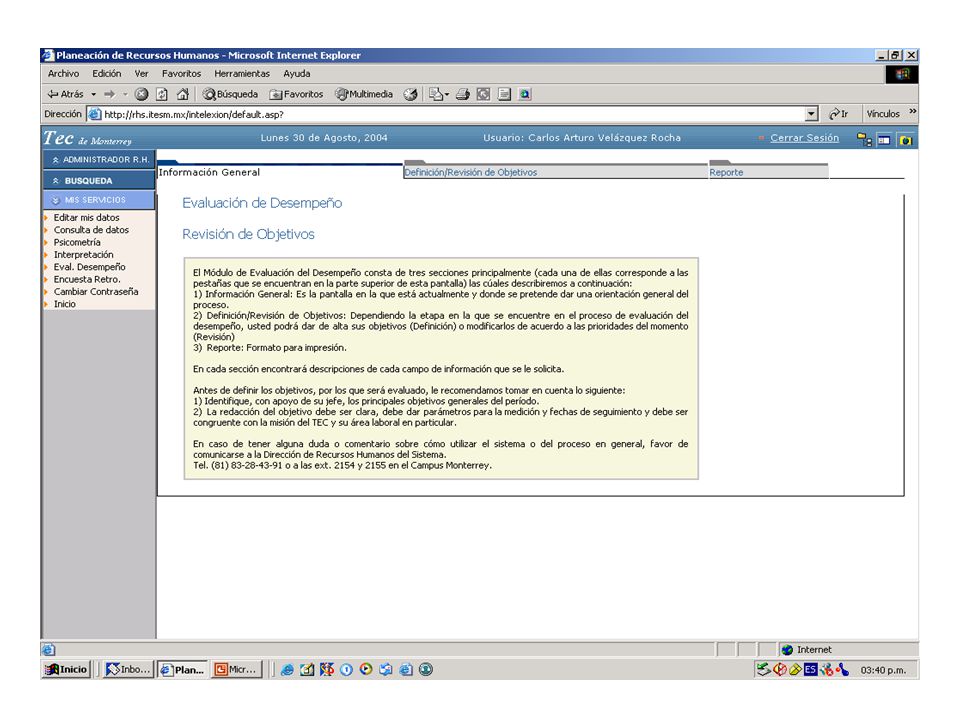This screenshot has height=720, width=960.
Task: Click the yellow folder globe icon in header
Action: (906, 140)
